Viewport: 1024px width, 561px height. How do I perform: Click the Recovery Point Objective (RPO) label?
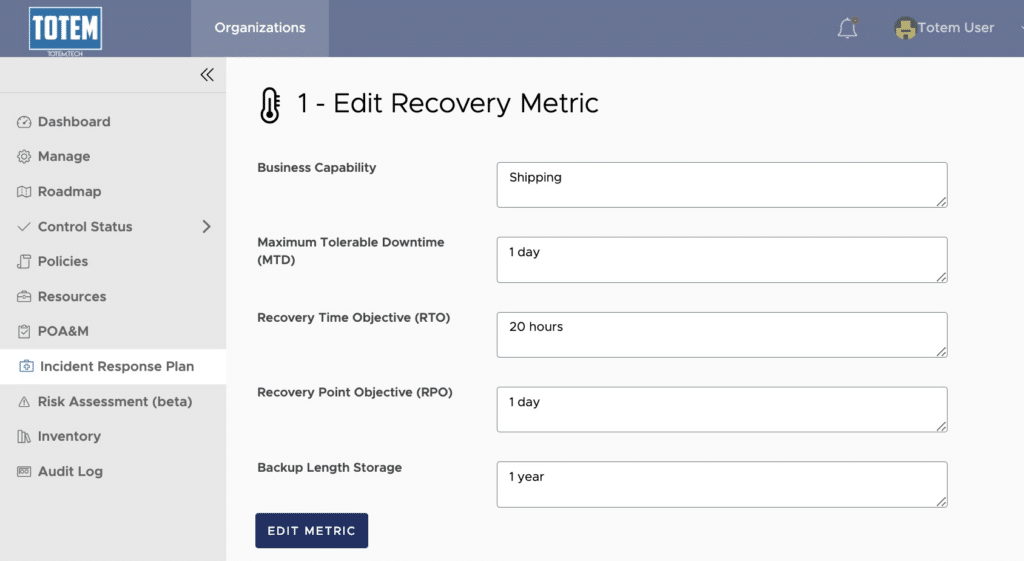tap(355, 393)
